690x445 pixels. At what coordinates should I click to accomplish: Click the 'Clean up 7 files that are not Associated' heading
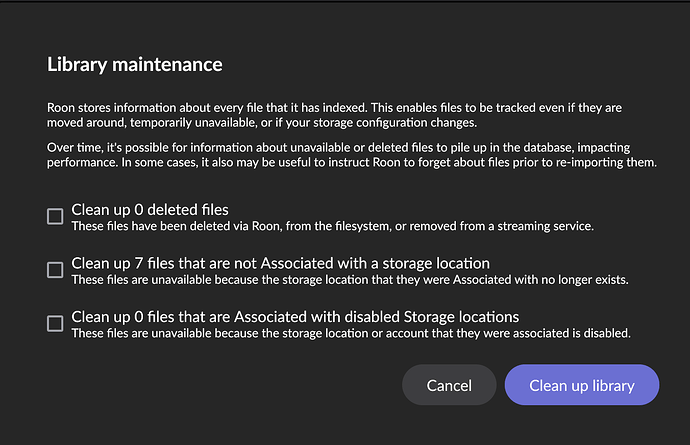pos(281,263)
